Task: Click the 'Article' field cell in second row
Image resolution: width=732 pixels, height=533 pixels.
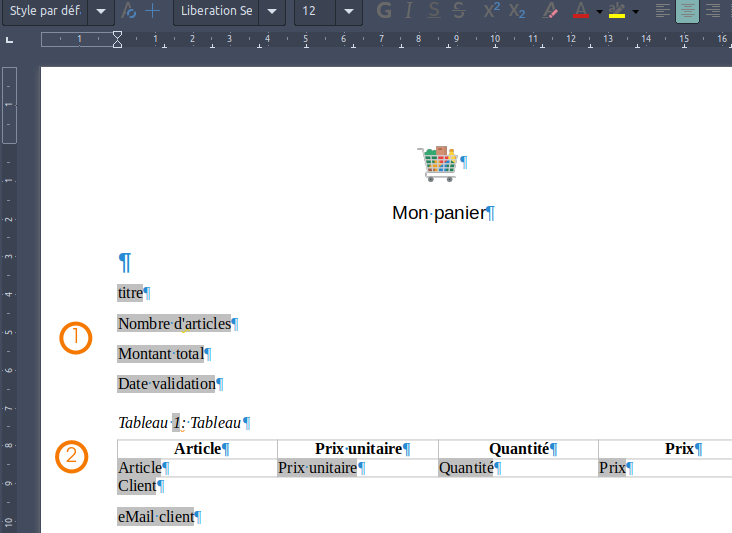Action: tap(140, 468)
